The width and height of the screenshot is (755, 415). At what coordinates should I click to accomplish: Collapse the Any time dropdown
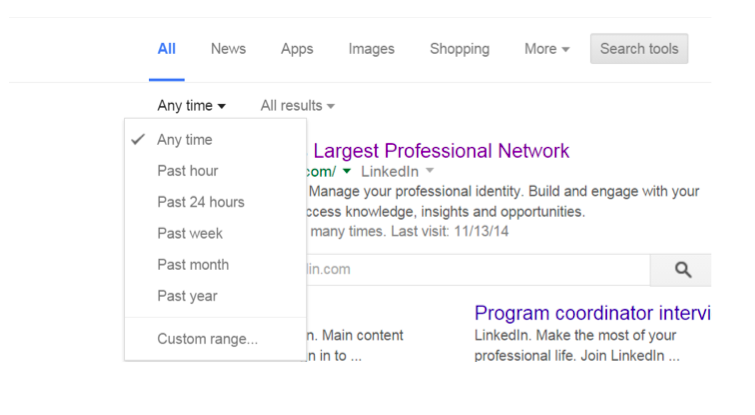tap(191, 105)
